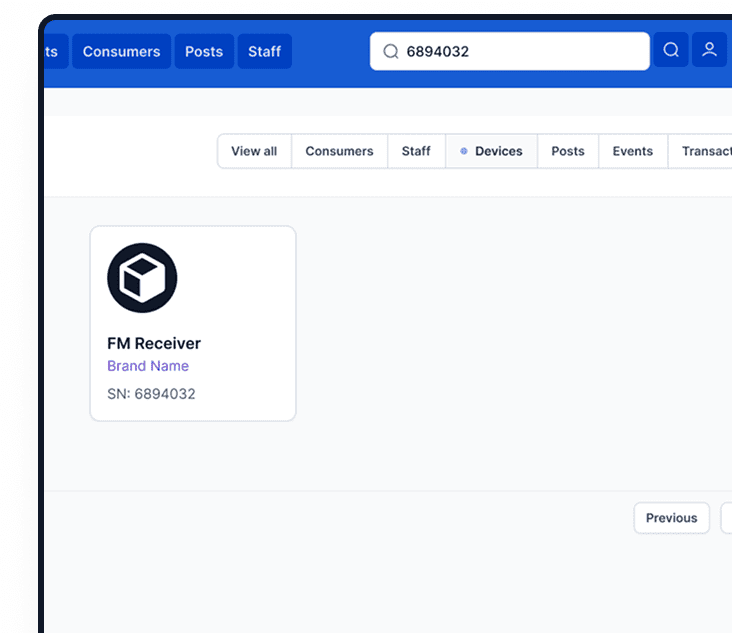
Task: Select the Events filter tab
Action: tap(633, 151)
